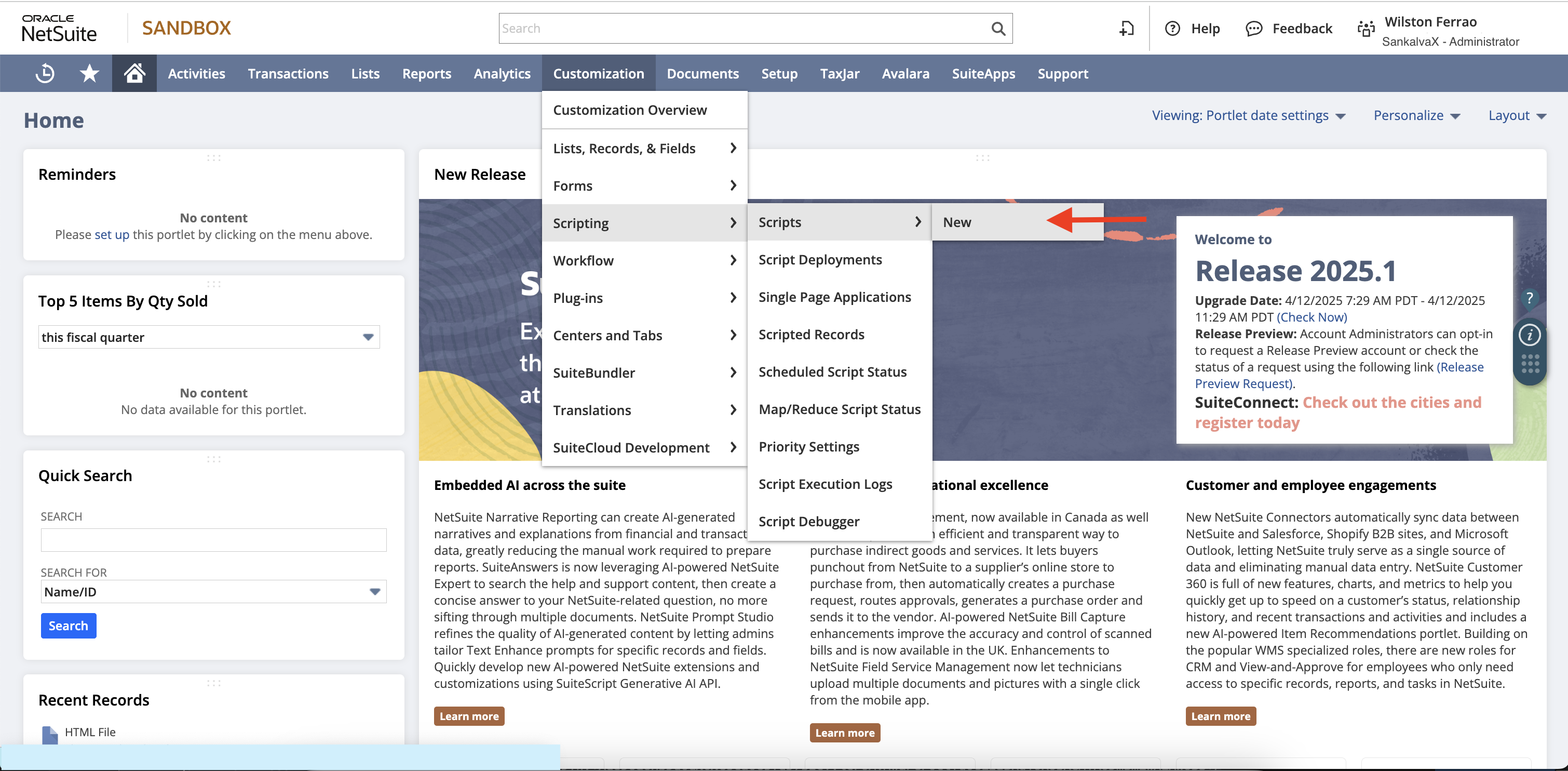Select Customization Overview
1568x771 pixels.
(x=644, y=110)
